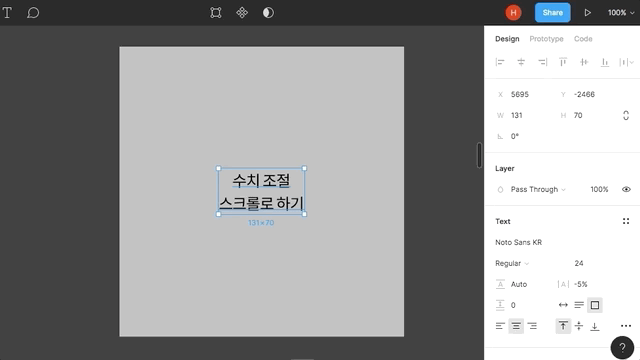Select vertical Align Top for text
The image size is (640, 360).
pos(563,326)
